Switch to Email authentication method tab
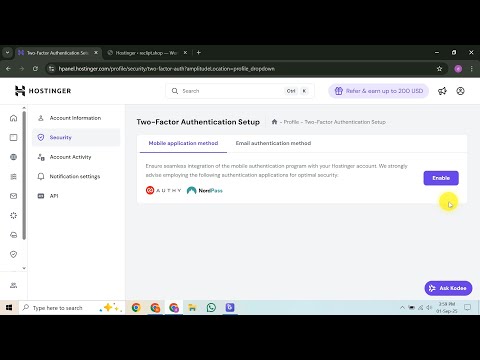The image size is (480, 360). (273, 143)
